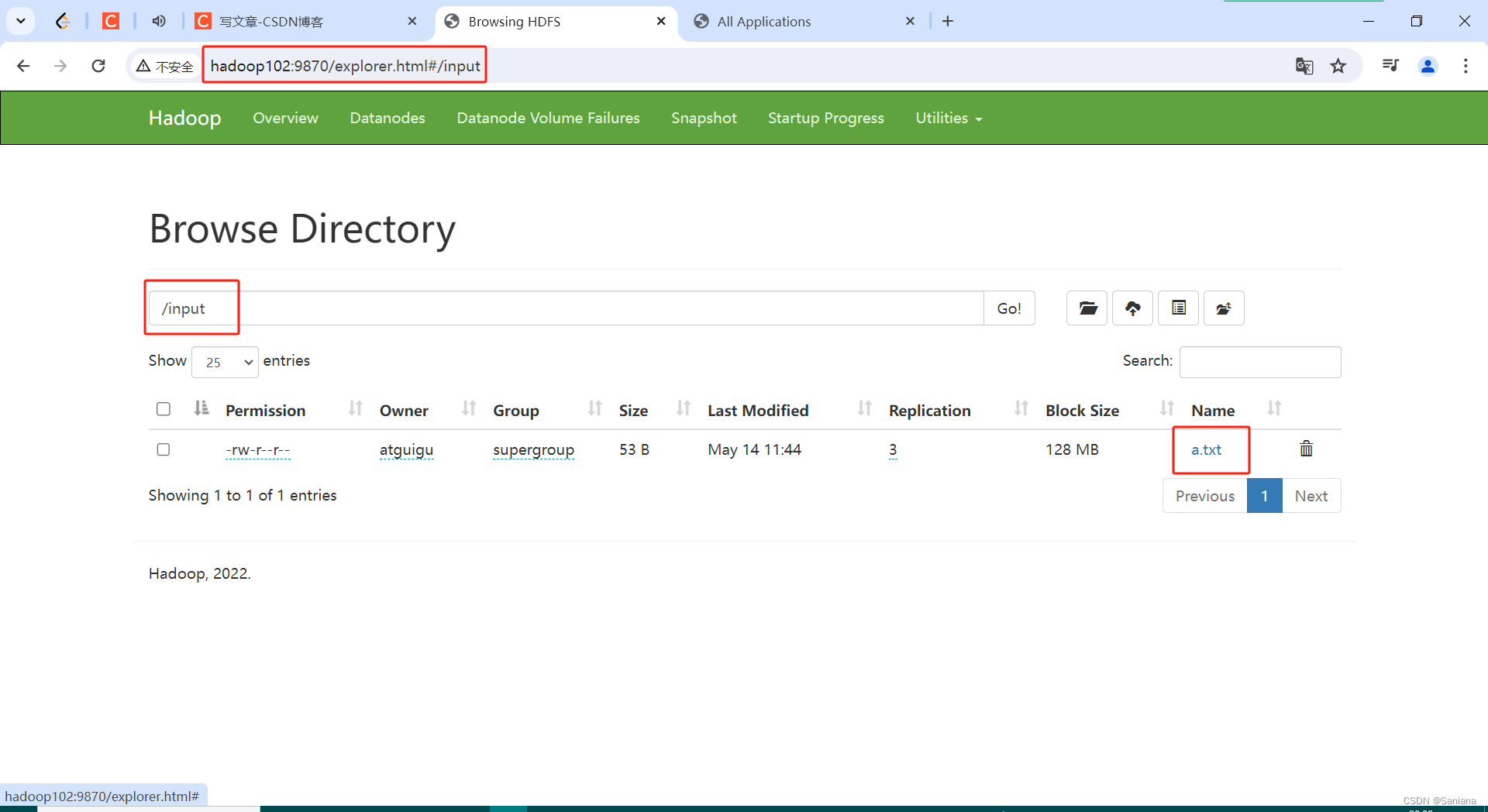Open the Datanodes nav item
Screen dimensions: 1488x812
coord(387,118)
